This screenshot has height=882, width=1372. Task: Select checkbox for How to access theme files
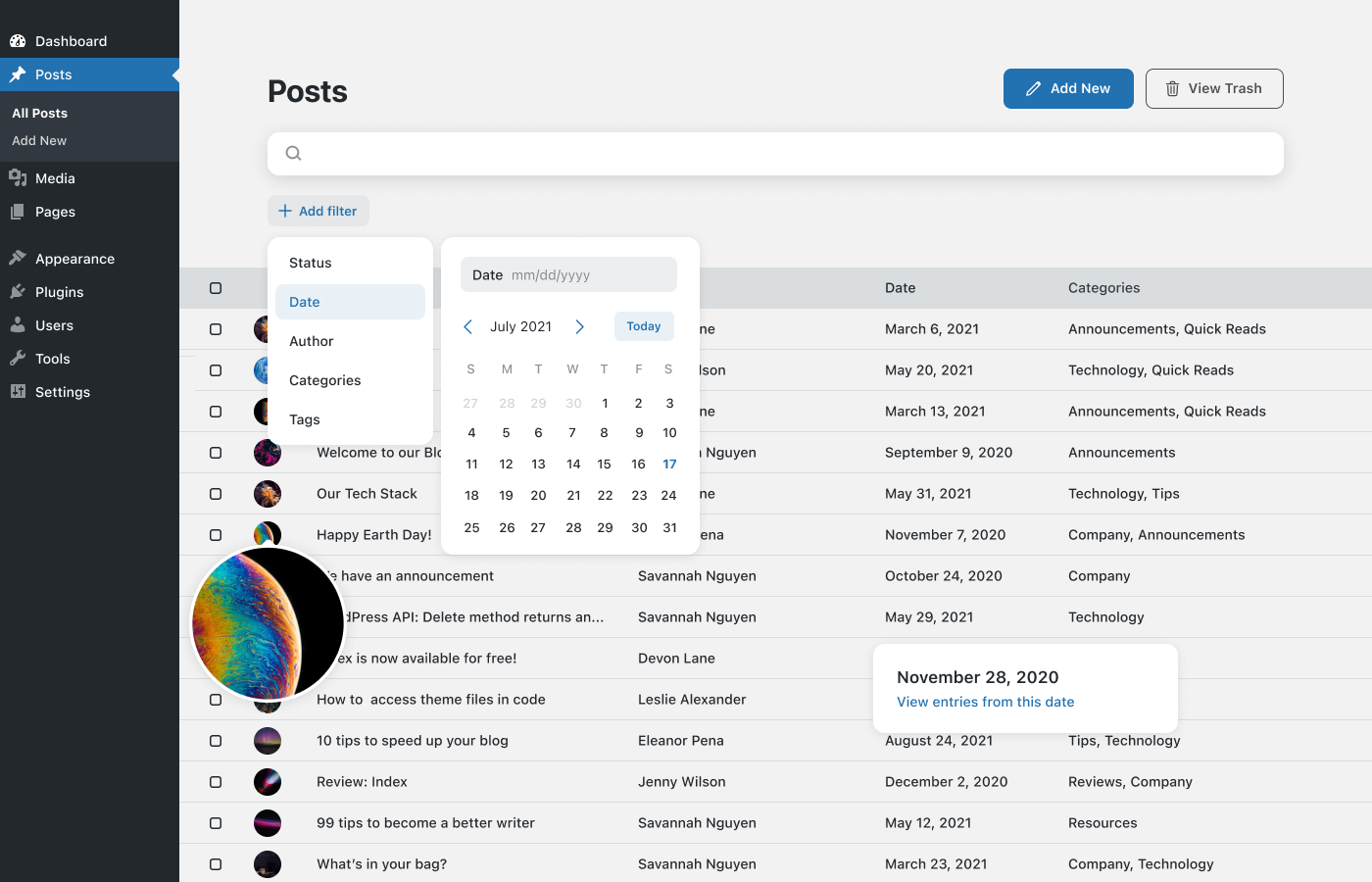[216, 700]
